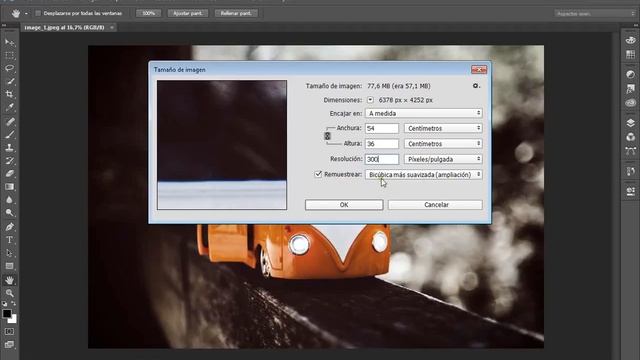Open the Dimensiones units dropdown arrow

[370, 100]
